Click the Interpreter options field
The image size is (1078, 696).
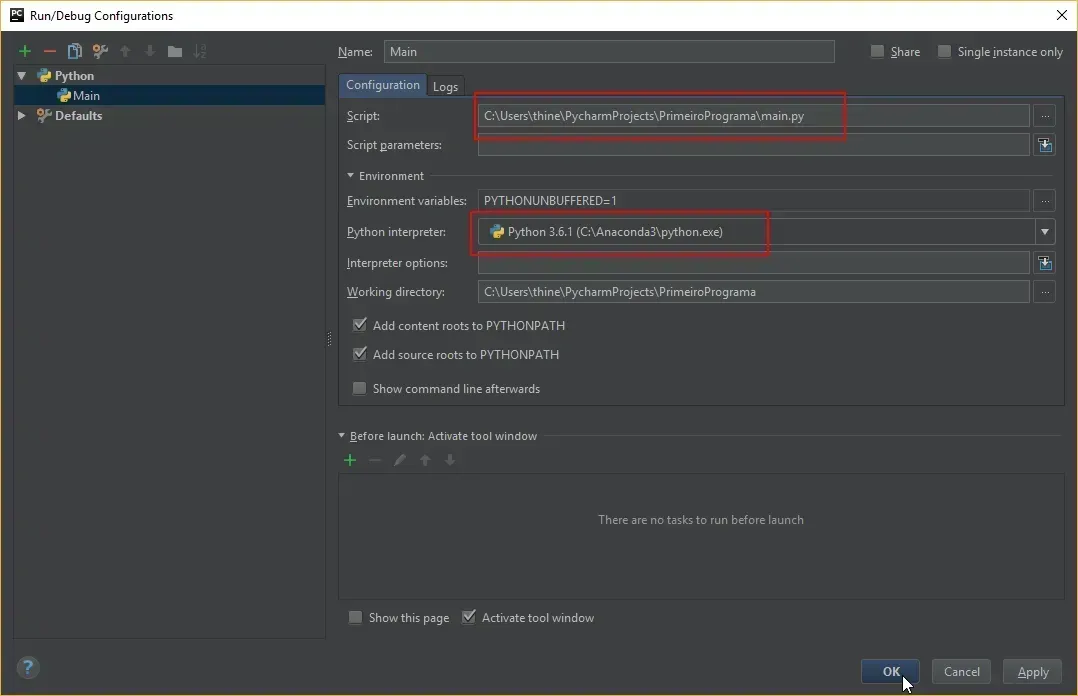[x=754, y=262]
